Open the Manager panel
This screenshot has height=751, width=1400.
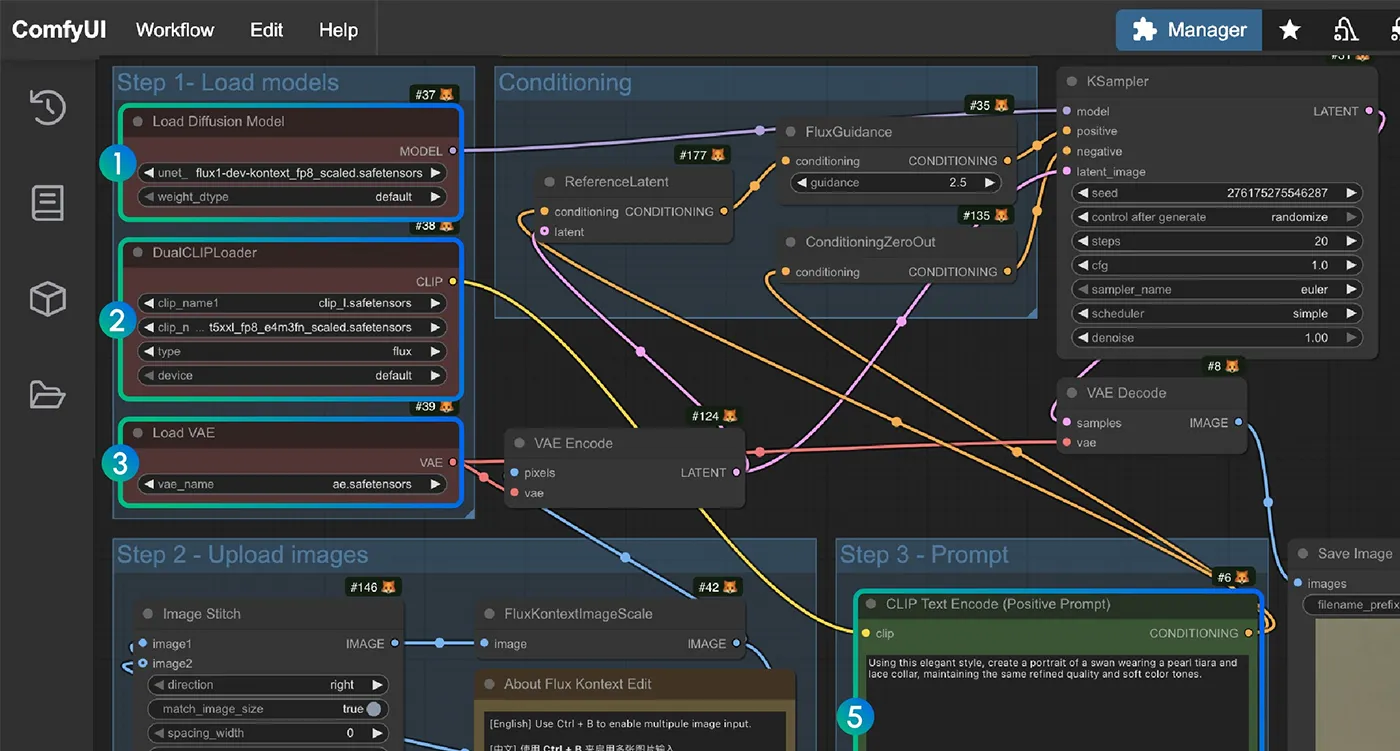click(1189, 30)
